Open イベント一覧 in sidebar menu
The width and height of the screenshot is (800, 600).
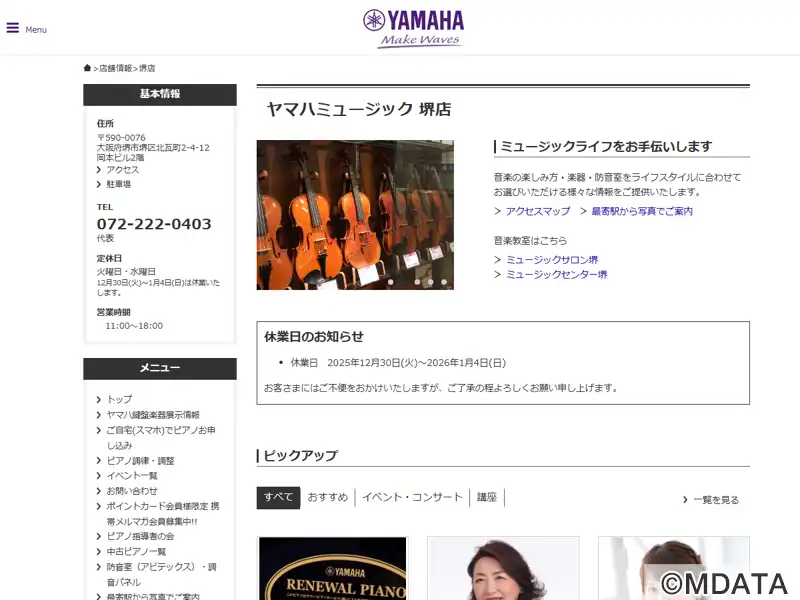[132, 476]
